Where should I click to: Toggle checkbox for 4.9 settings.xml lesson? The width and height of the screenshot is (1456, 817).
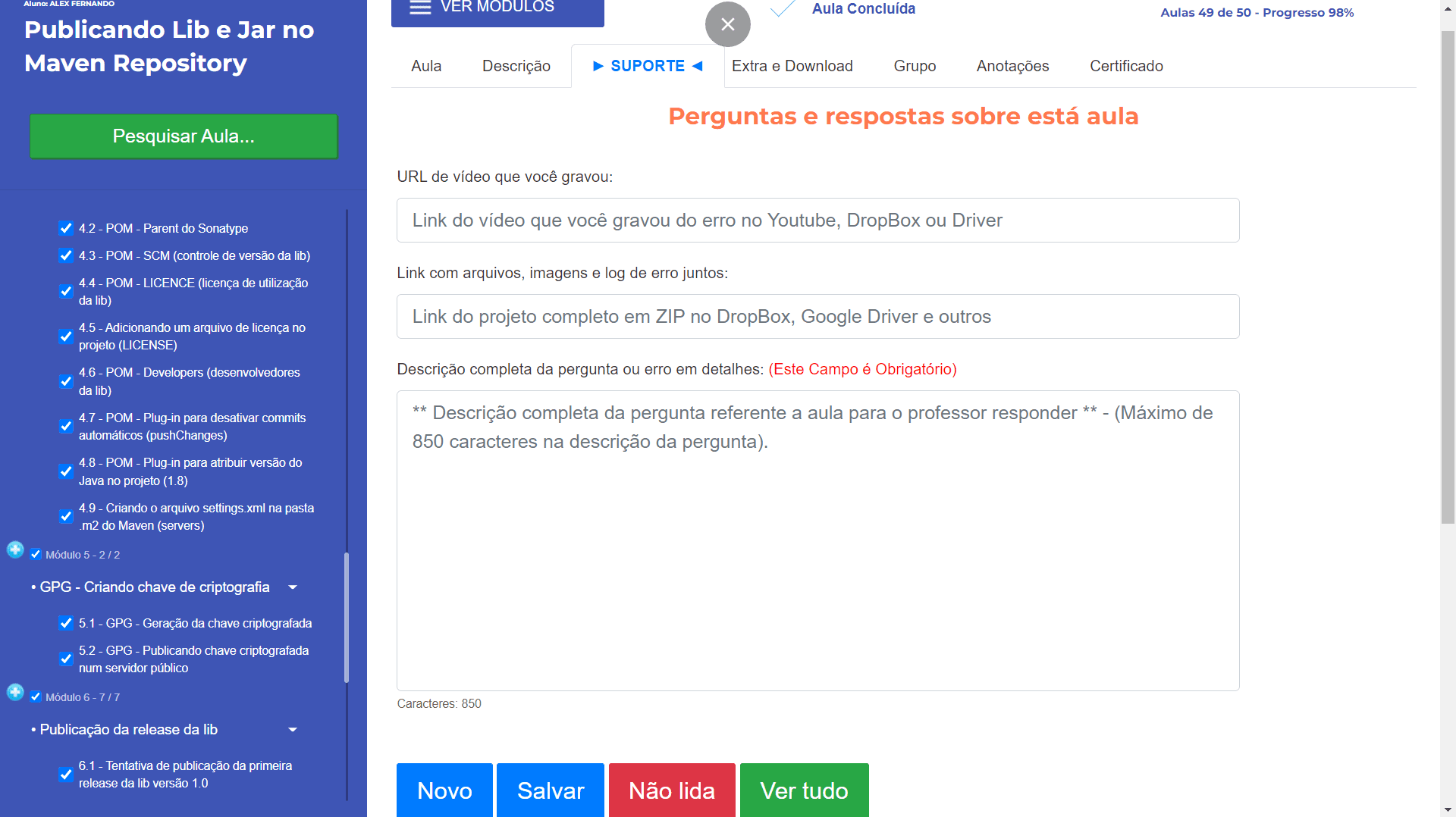pyautogui.click(x=66, y=516)
